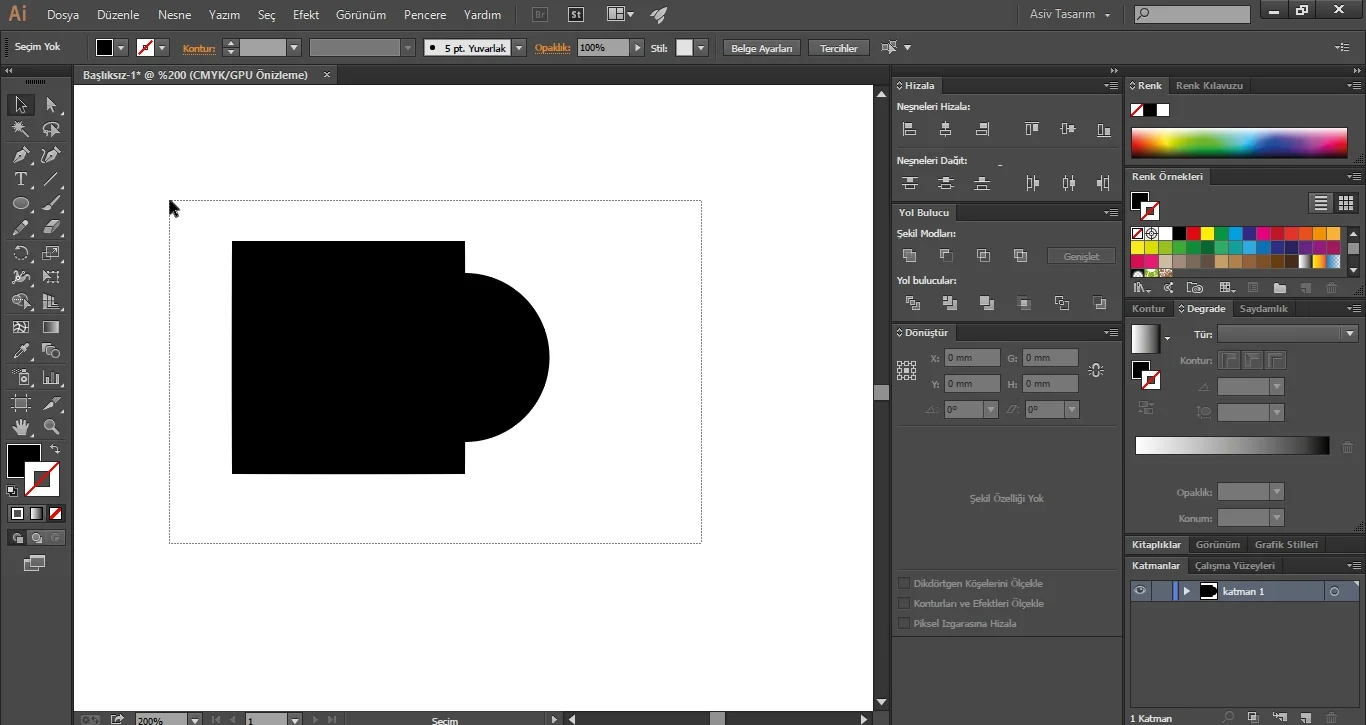Click horizontal align left in Hizala panel
Image resolution: width=1366 pixels, height=725 pixels.
pyautogui.click(x=909, y=129)
